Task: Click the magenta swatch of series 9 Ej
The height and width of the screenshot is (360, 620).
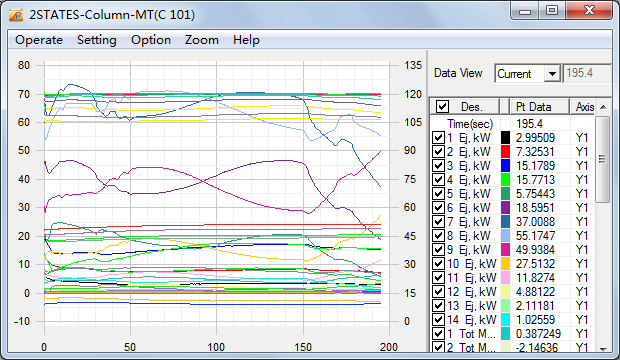Action: coord(505,250)
